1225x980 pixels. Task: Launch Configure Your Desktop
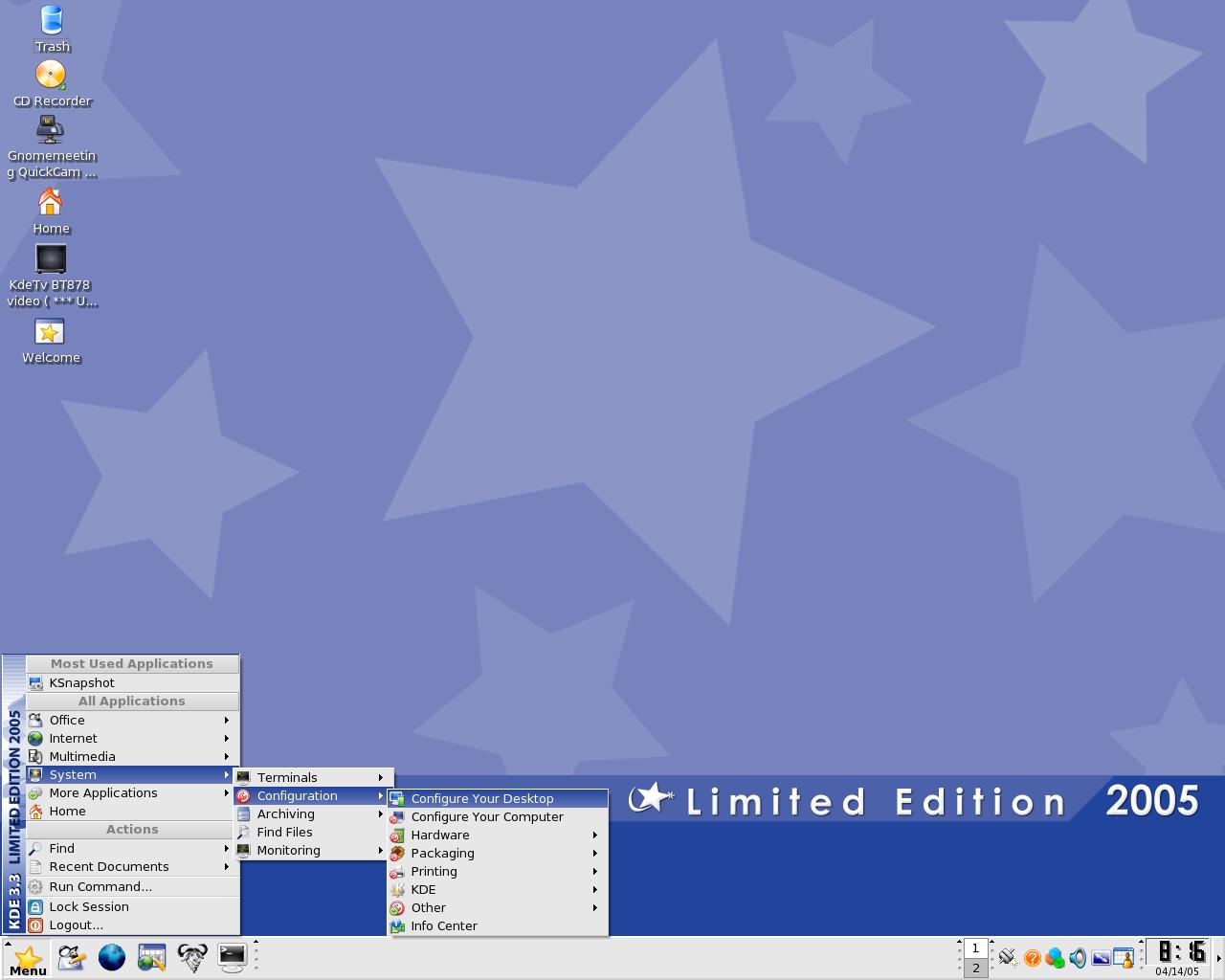tap(498, 799)
